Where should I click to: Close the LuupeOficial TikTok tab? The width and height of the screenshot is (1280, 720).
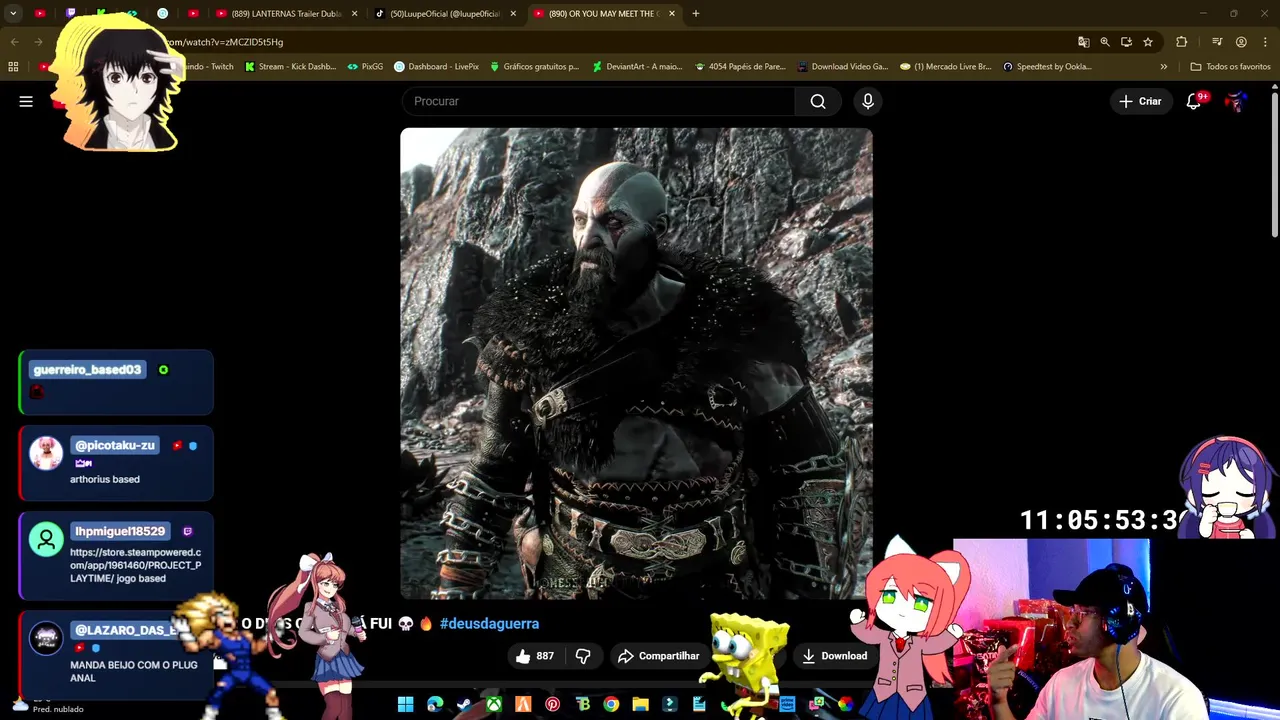click(513, 14)
